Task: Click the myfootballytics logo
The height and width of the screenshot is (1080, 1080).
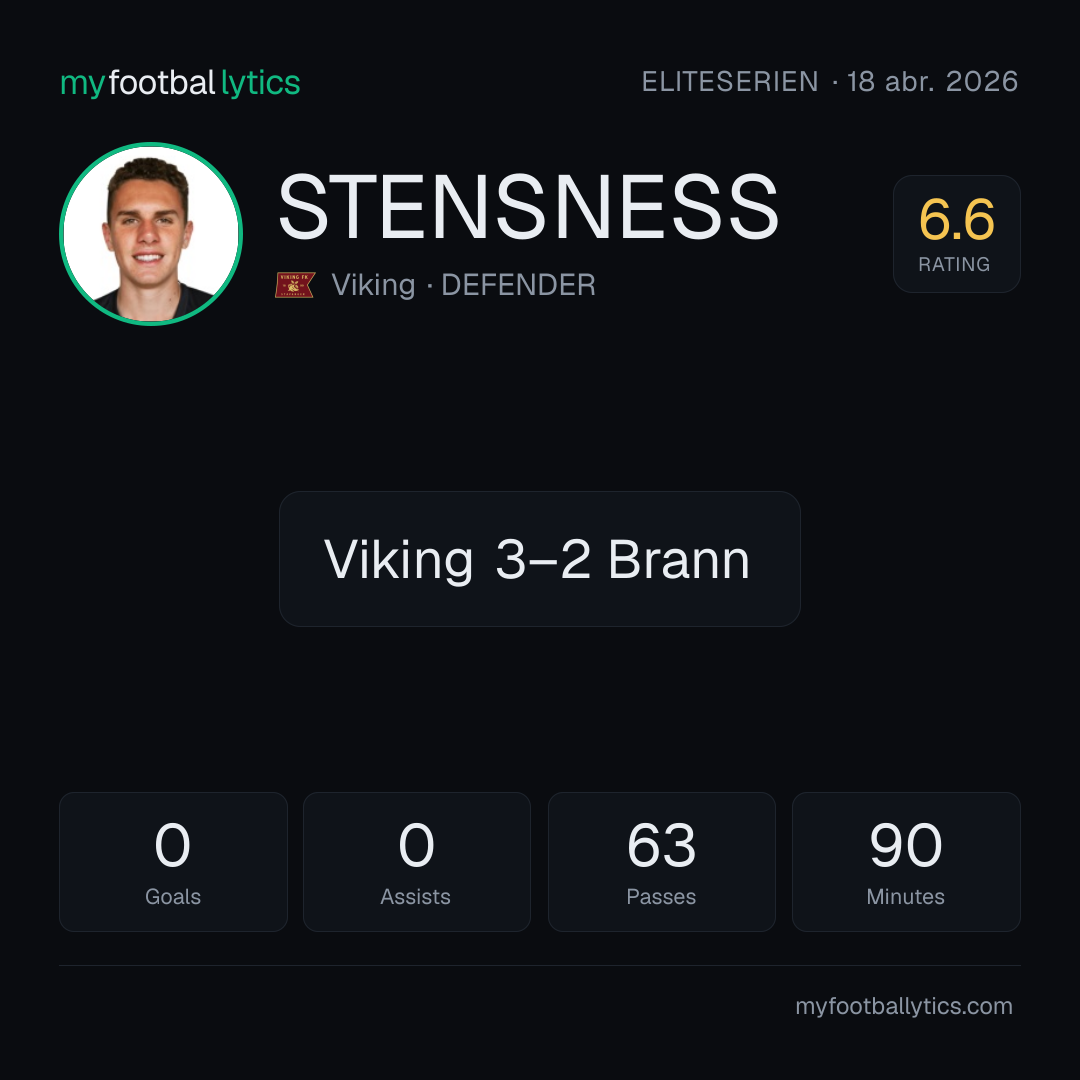Action: [x=180, y=83]
